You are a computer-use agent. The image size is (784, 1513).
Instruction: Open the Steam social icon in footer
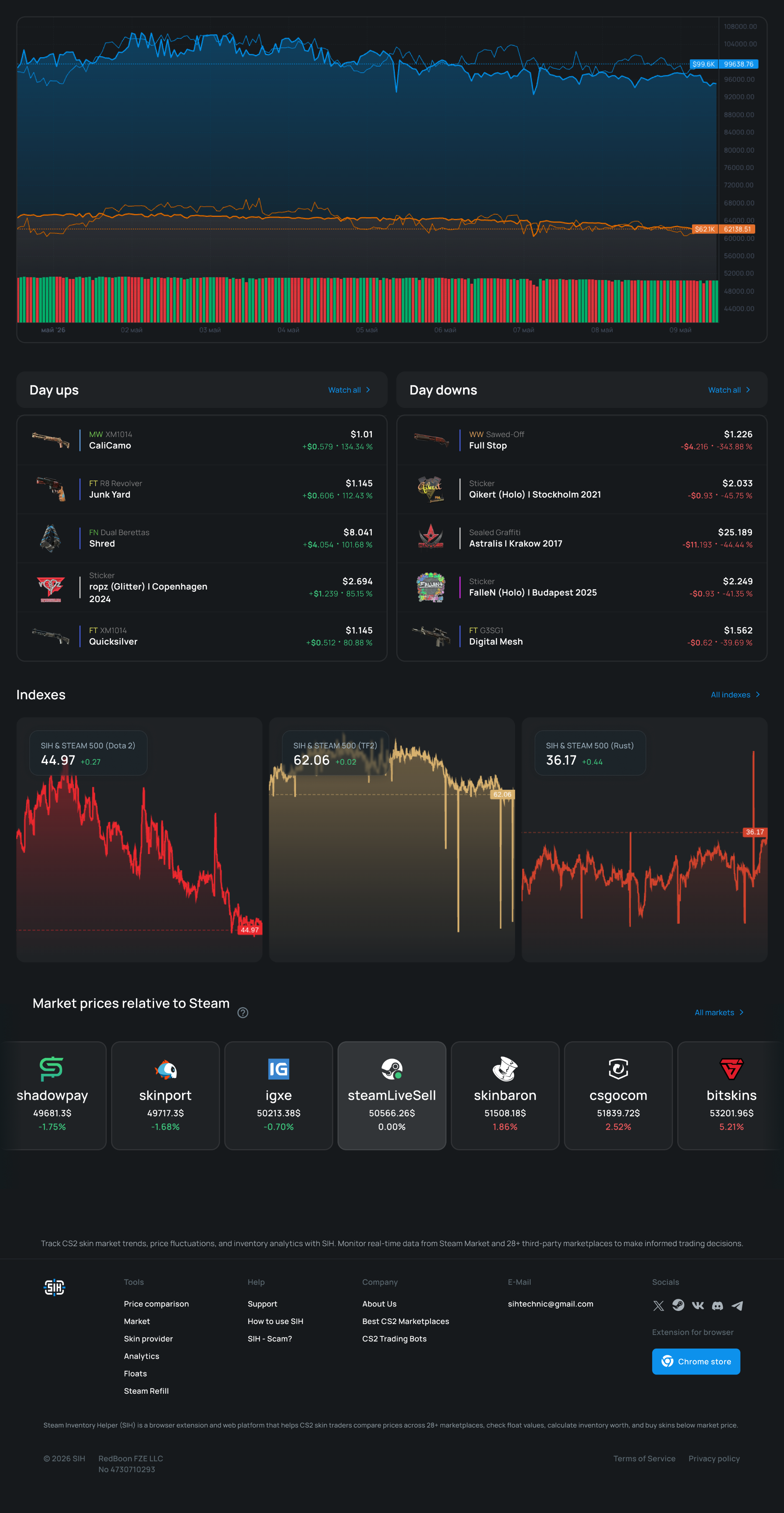click(678, 1305)
